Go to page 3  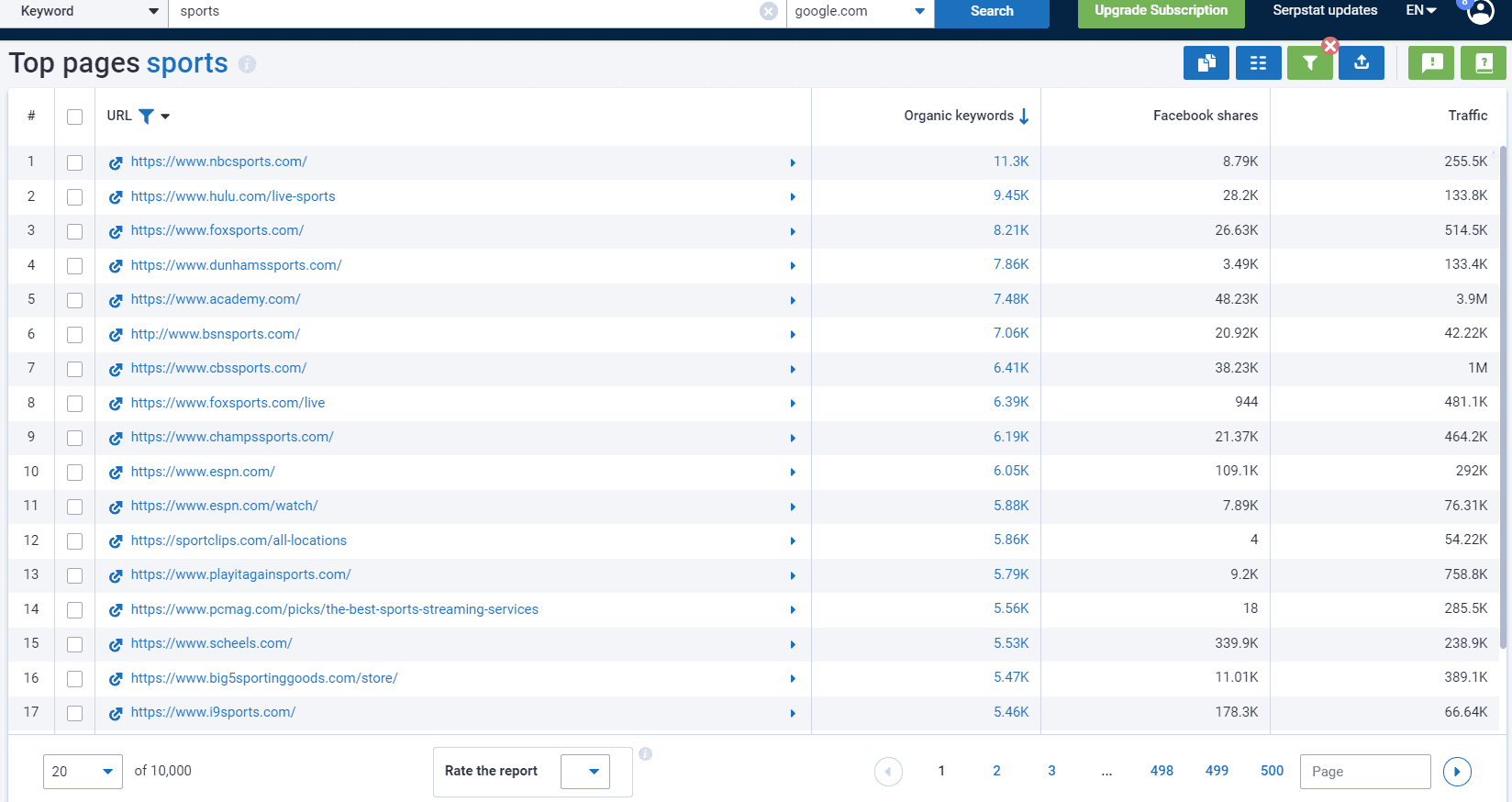pyautogui.click(x=1051, y=771)
